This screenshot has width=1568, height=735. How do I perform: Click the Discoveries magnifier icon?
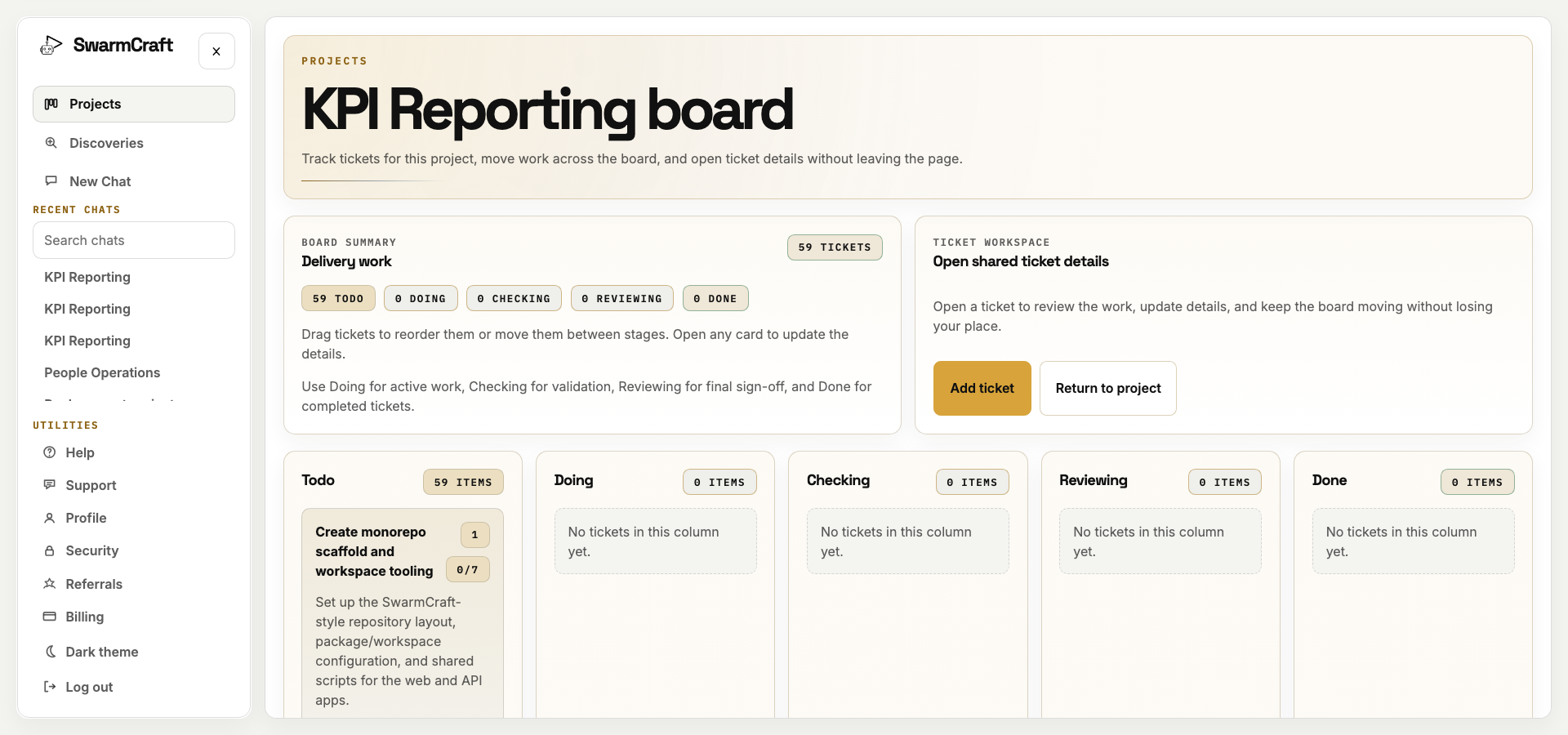pos(51,143)
